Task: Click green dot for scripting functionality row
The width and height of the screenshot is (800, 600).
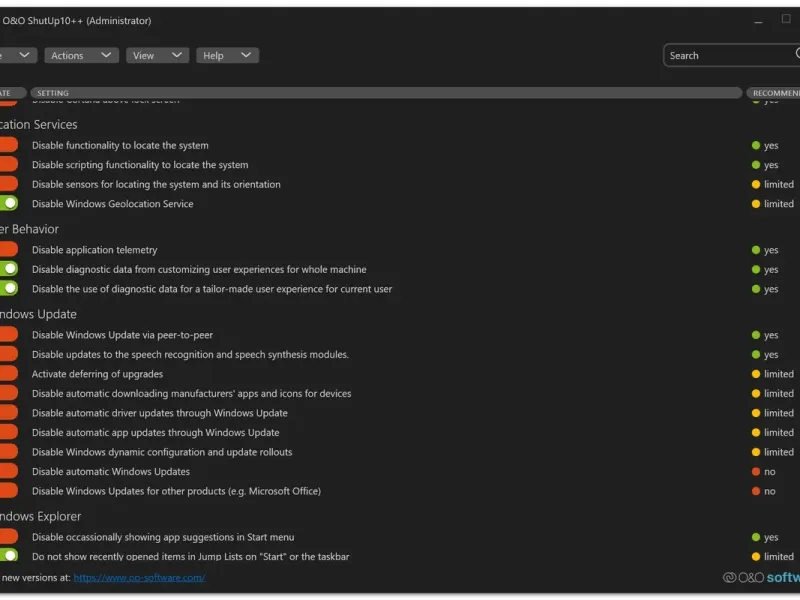Action: coord(756,165)
